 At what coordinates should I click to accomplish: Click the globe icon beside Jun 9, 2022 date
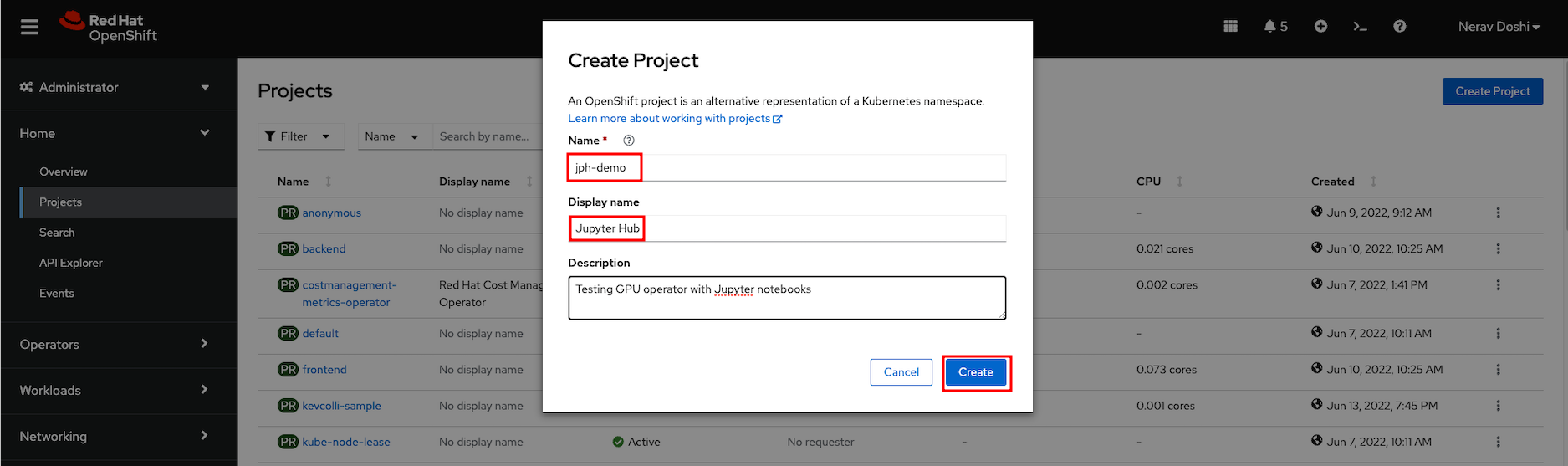[1316, 212]
